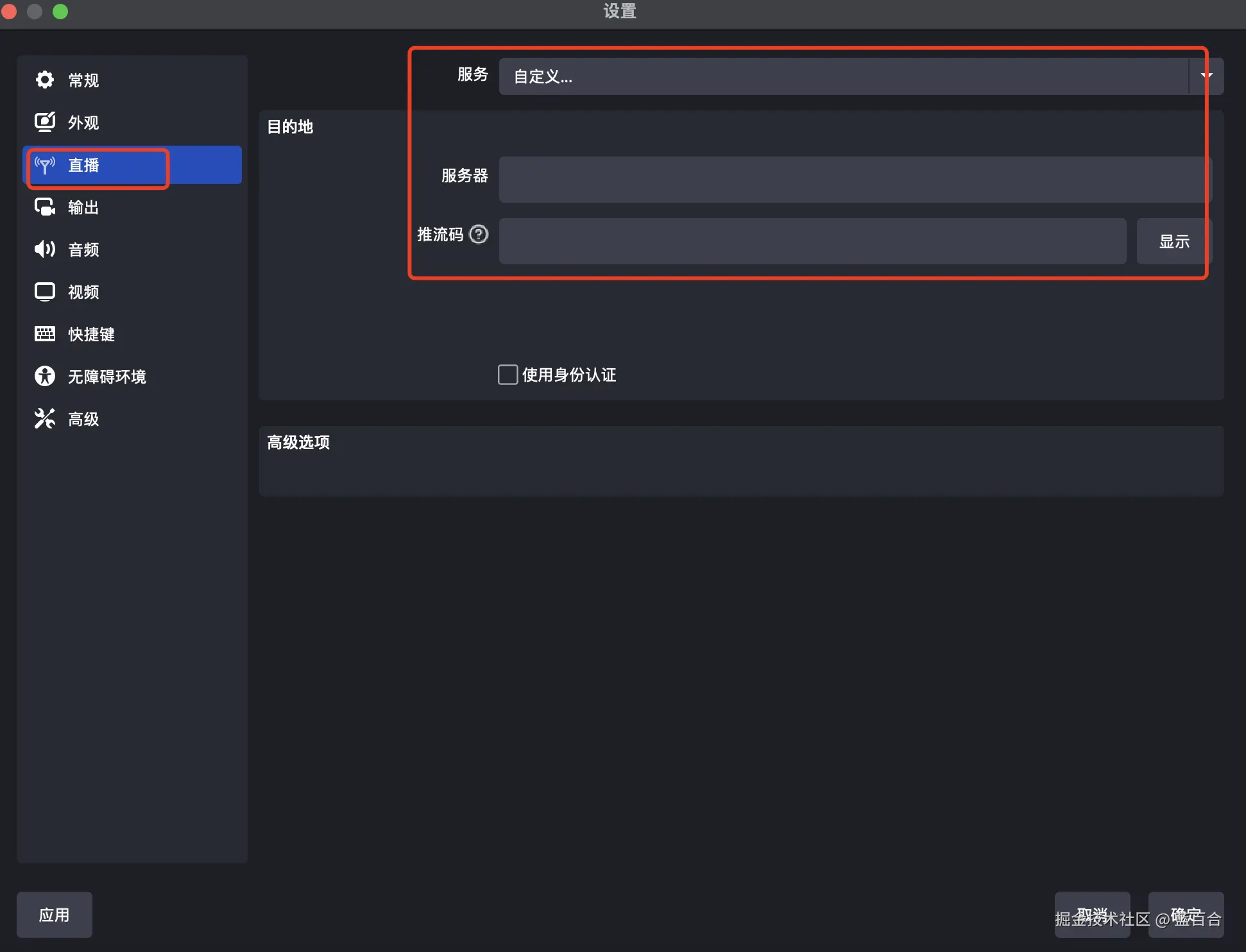Screen dimensions: 1246x952
Task: Click the stream key (推流码) help question mark
Action: coord(479,234)
